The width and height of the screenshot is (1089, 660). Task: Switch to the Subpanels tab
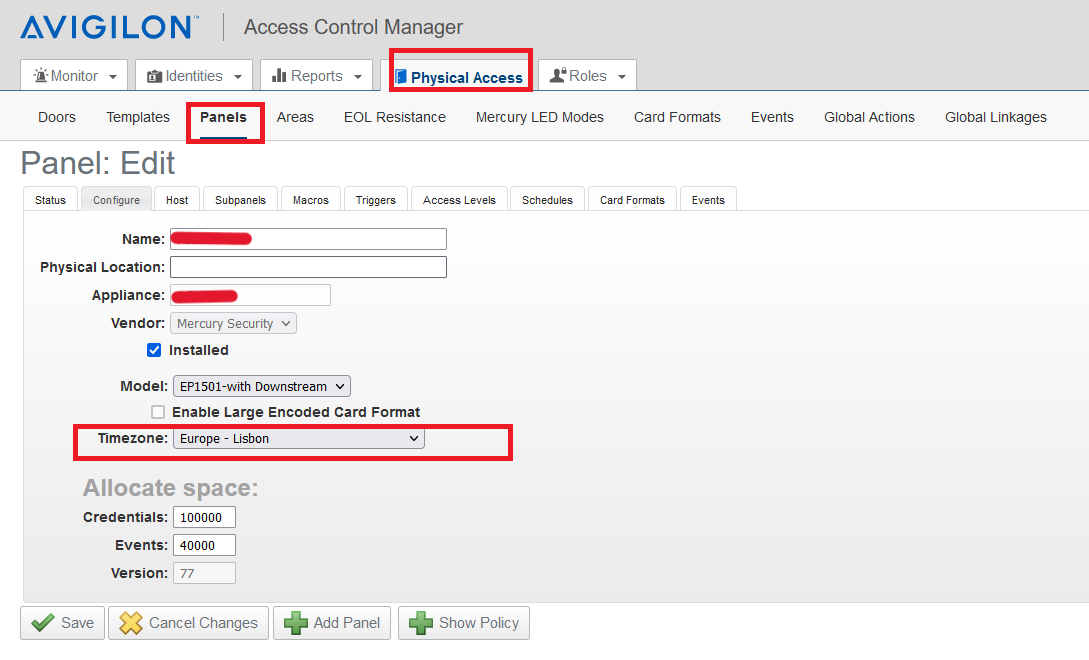240,200
